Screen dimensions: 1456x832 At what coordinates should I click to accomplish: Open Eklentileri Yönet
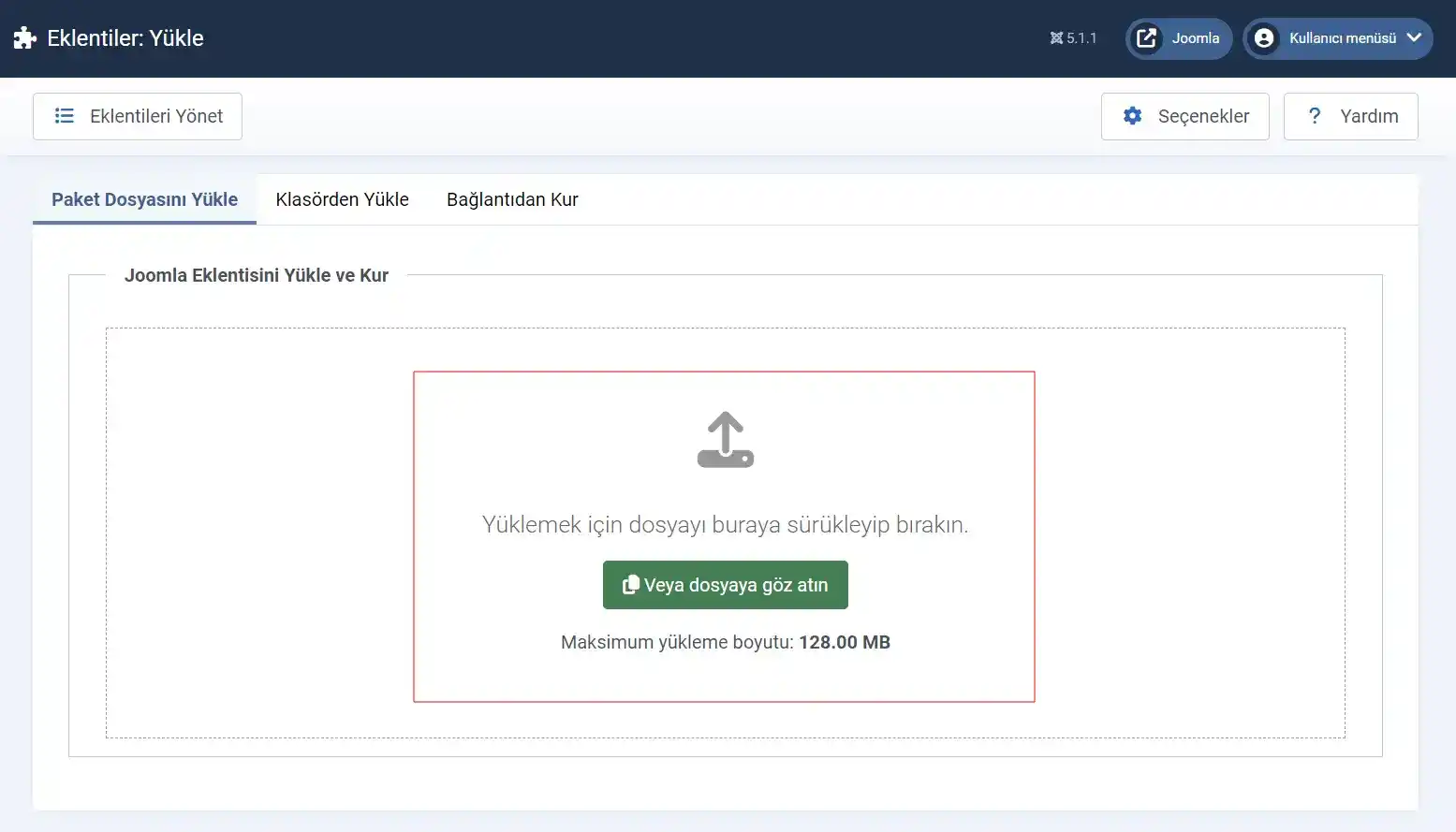coord(137,115)
